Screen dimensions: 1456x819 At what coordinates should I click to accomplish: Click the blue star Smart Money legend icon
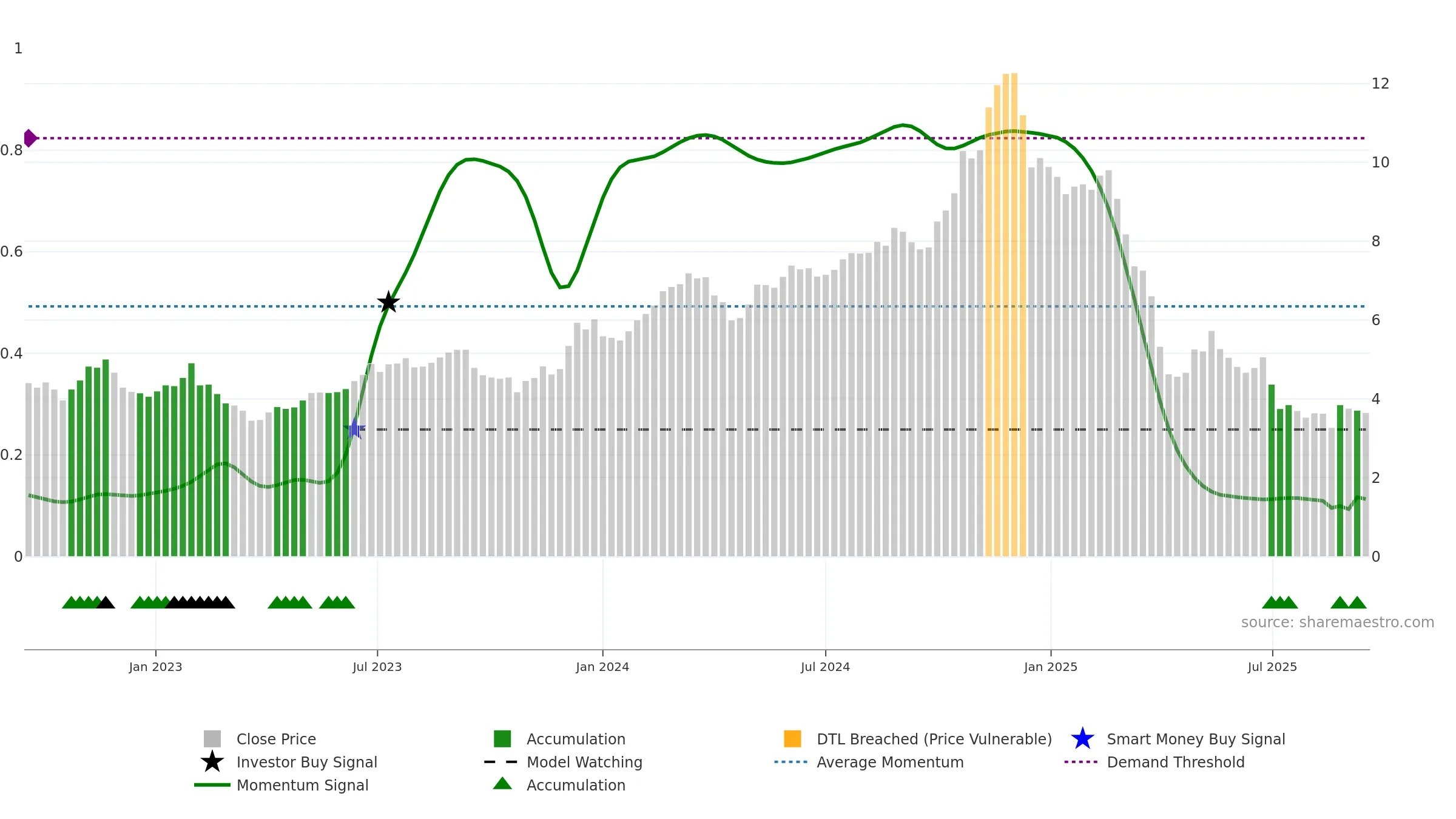pos(1082,739)
